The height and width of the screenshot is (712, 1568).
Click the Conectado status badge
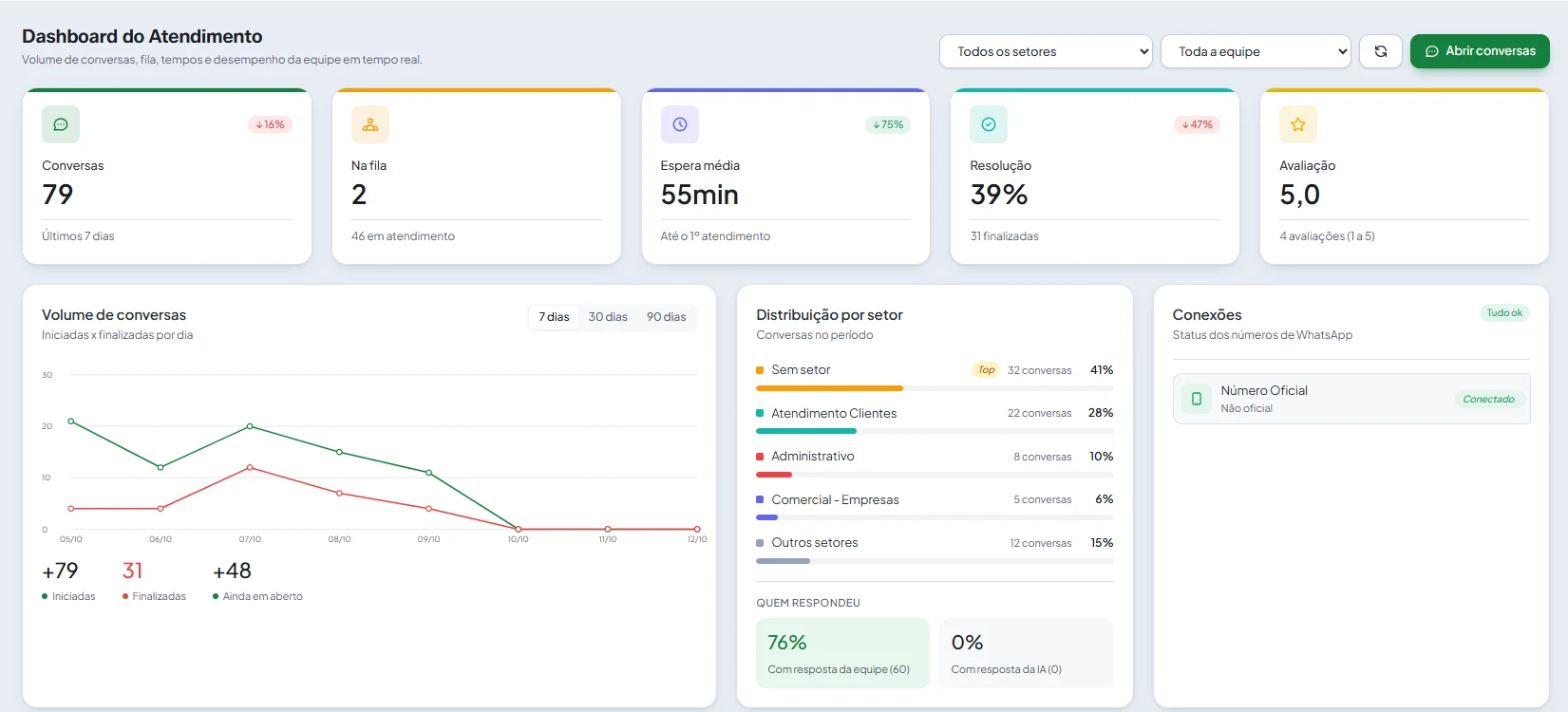pyautogui.click(x=1488, y=399)
